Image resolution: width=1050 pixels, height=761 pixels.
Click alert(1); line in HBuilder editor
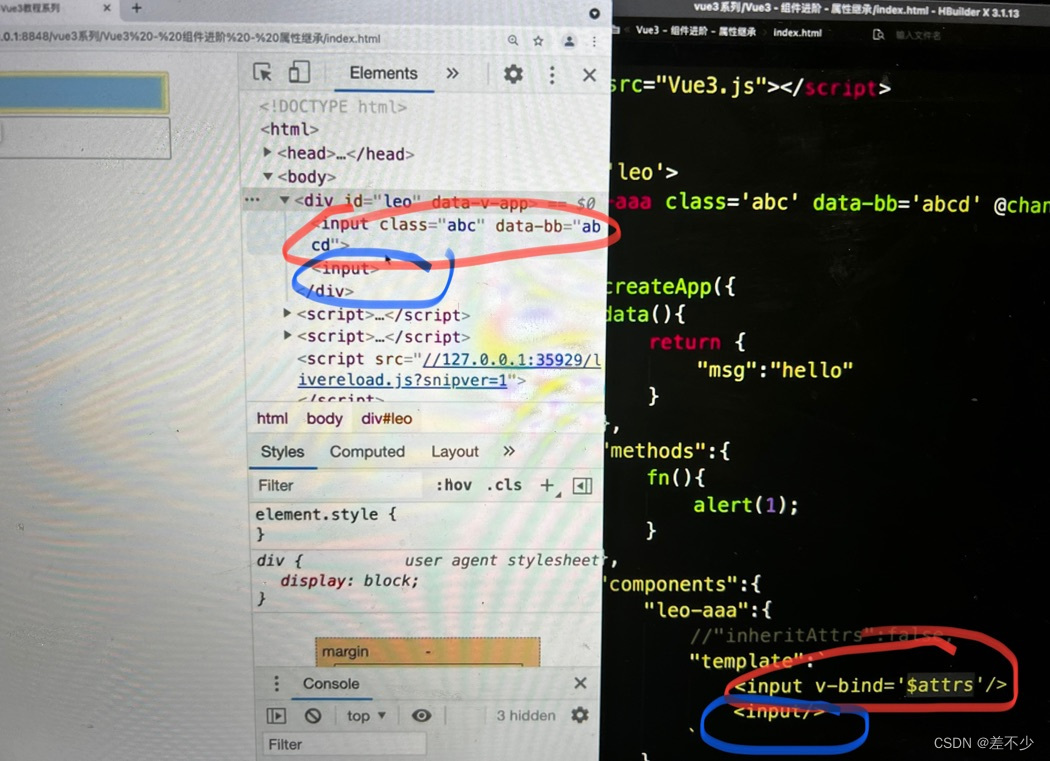click(745, 504)
